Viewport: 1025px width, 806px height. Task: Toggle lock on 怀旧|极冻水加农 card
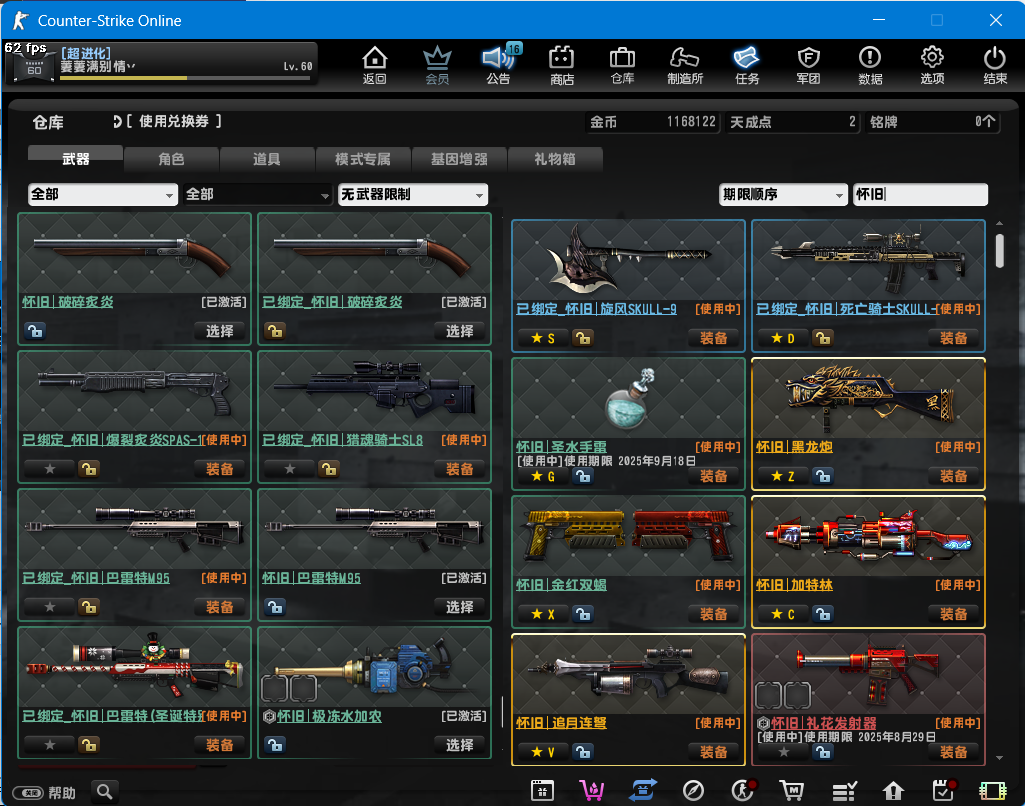click(x=275, y=745)
